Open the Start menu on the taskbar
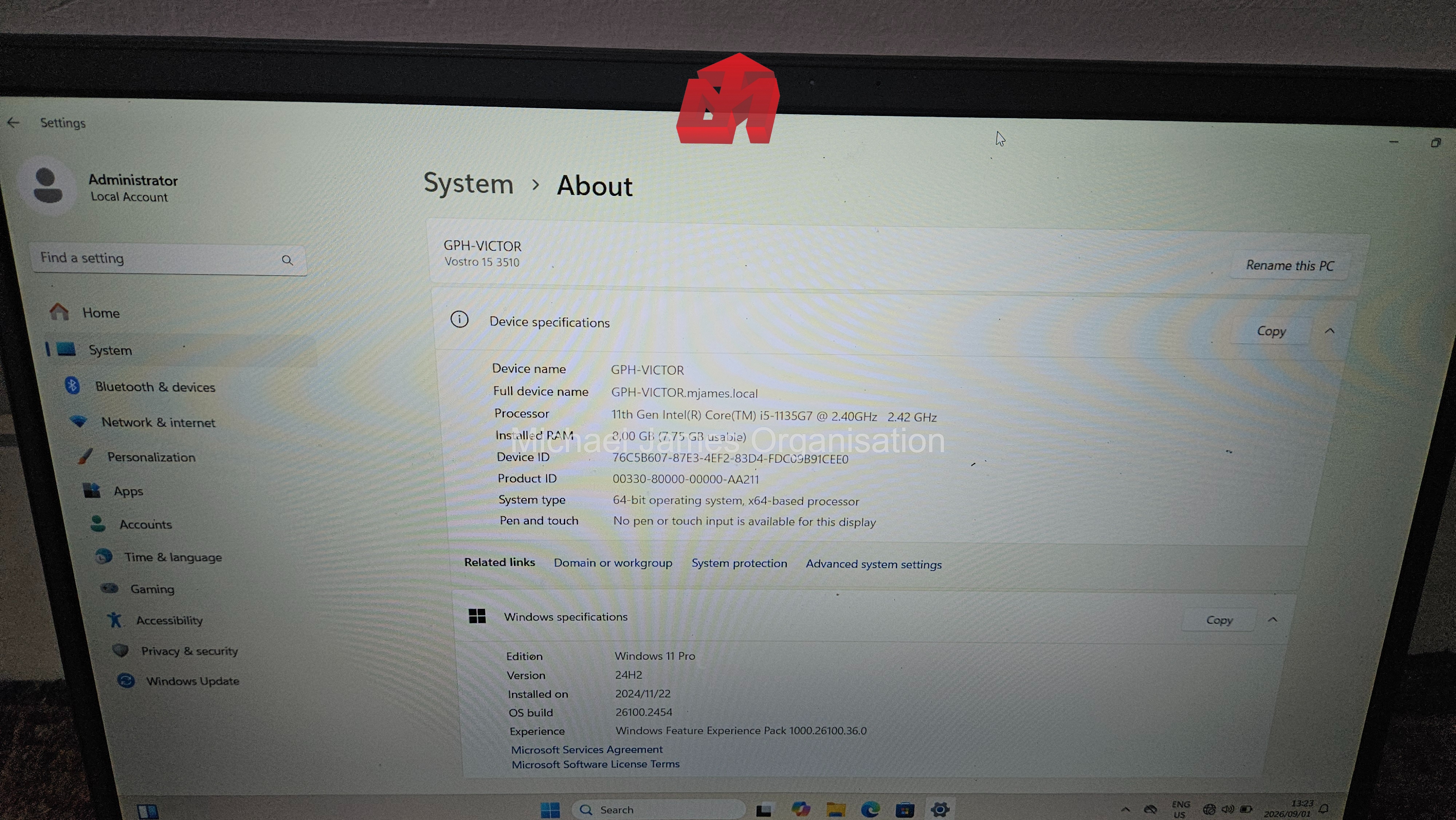Viewport: 1456px width, 820px height. click(x=550, y=810)
